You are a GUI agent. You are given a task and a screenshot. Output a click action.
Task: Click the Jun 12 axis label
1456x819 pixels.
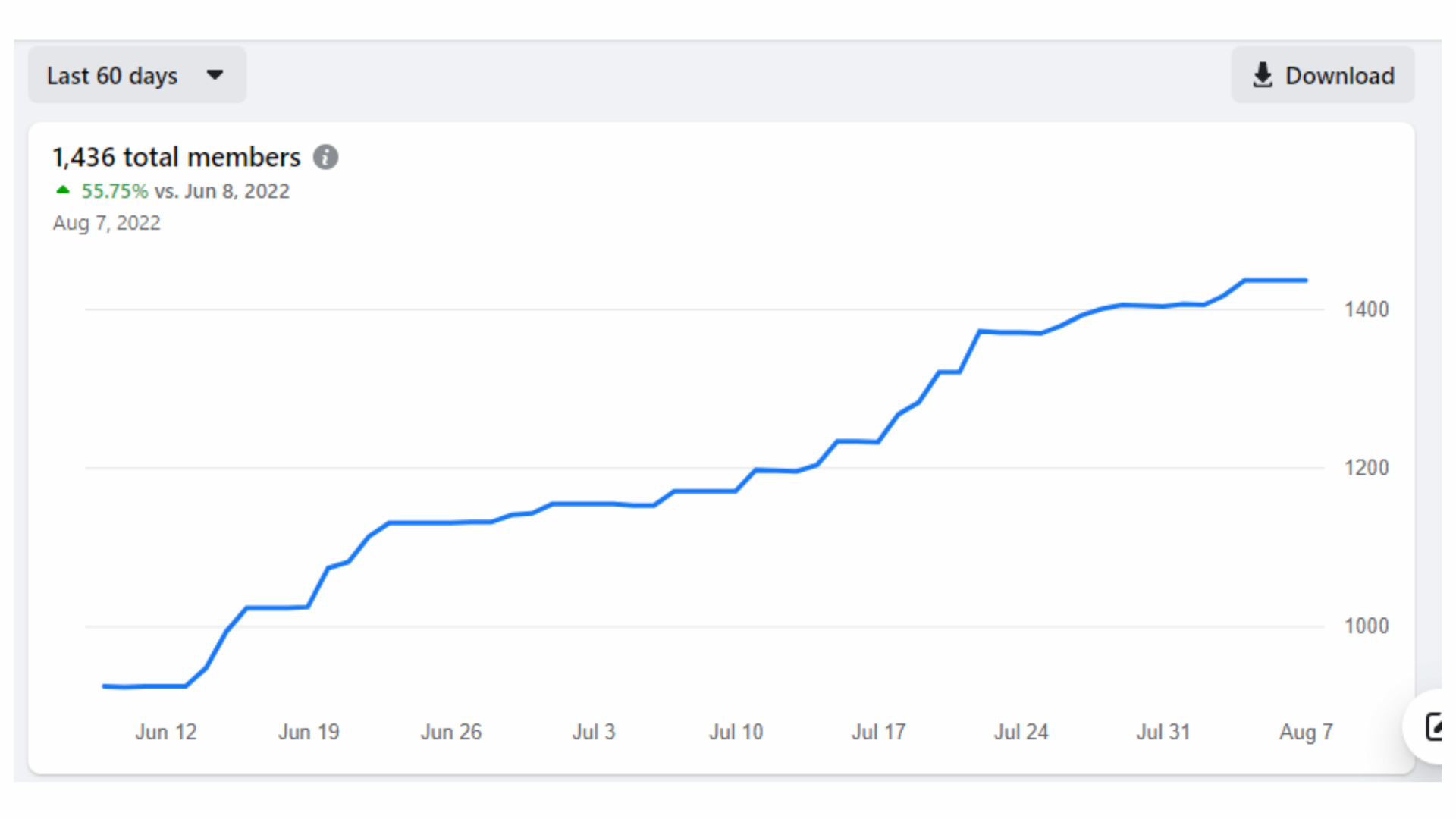(166, 732)
